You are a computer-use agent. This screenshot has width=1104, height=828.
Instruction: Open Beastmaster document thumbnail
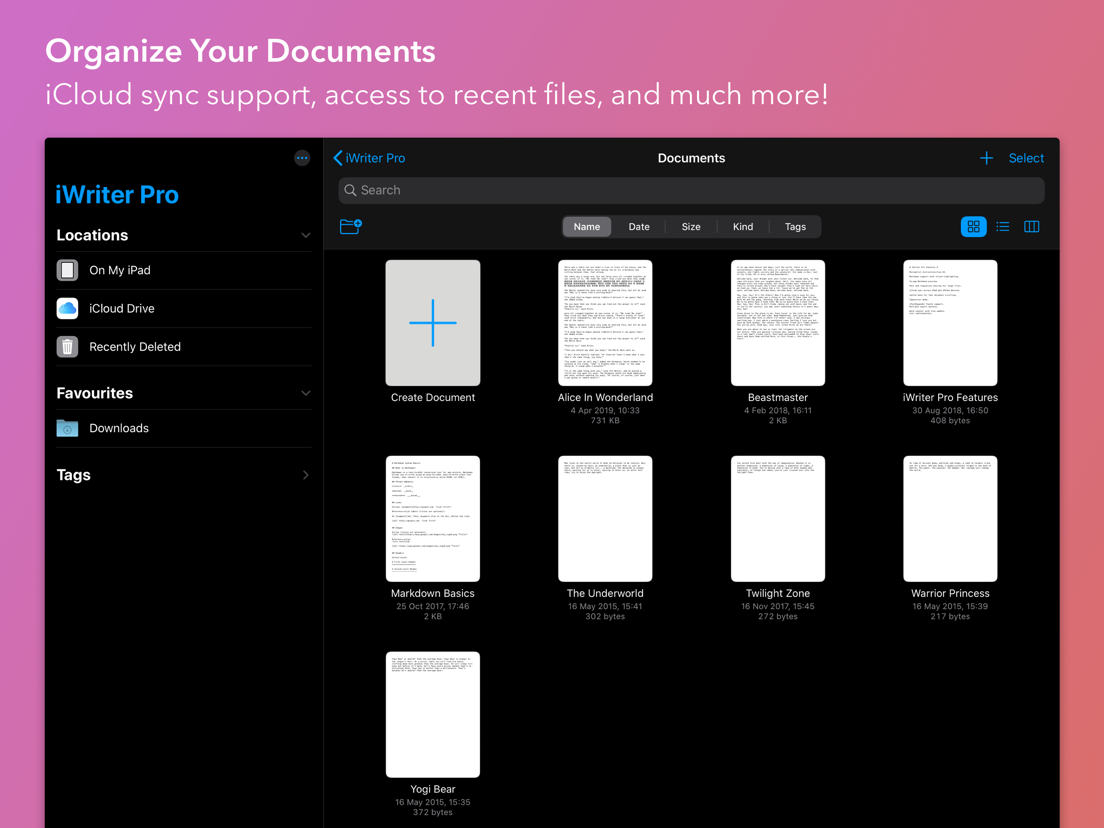point(778,323)
